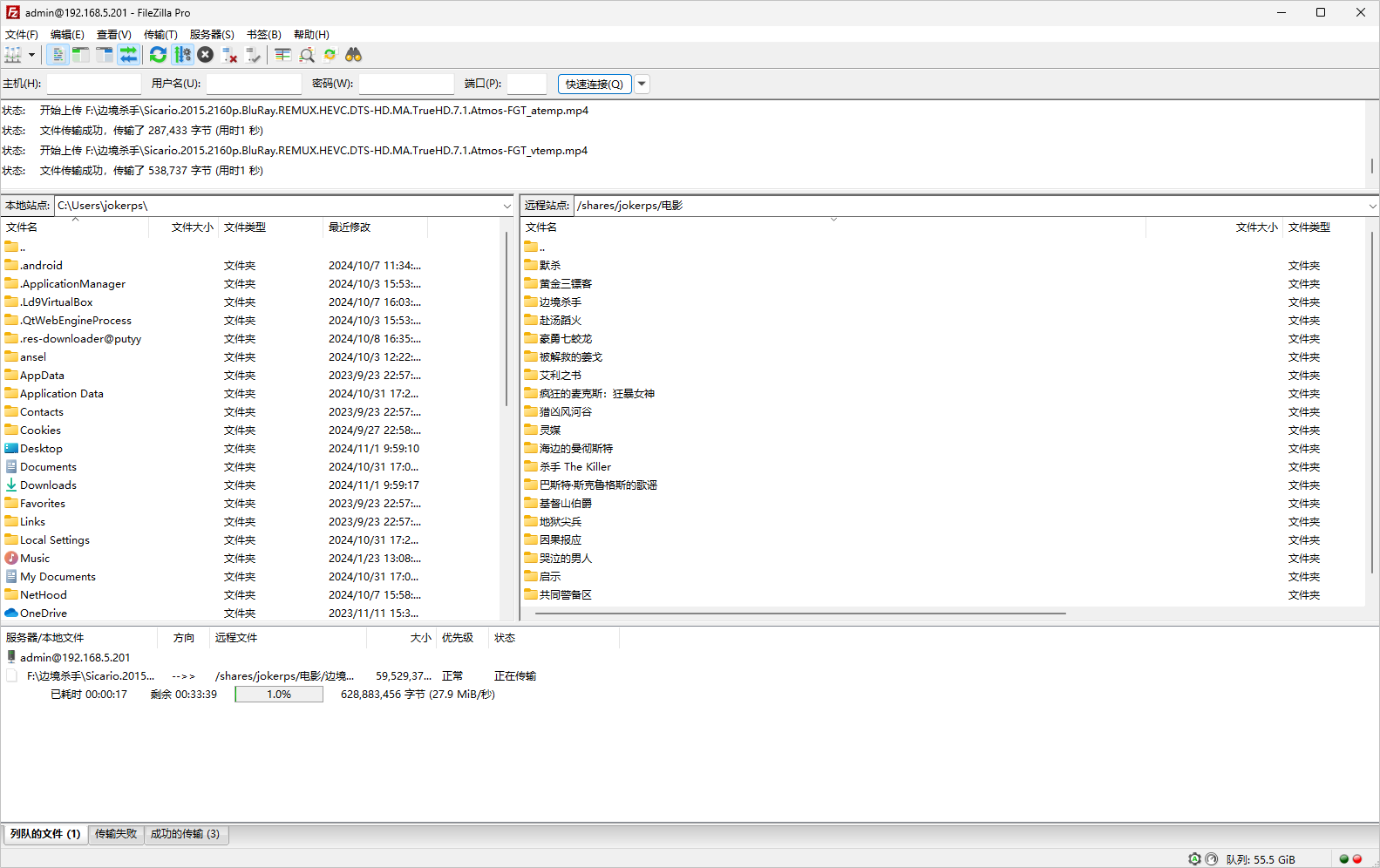Select the Documents folder icon
This screenshot has width=1380, height=868.
(x=11, y=466)
